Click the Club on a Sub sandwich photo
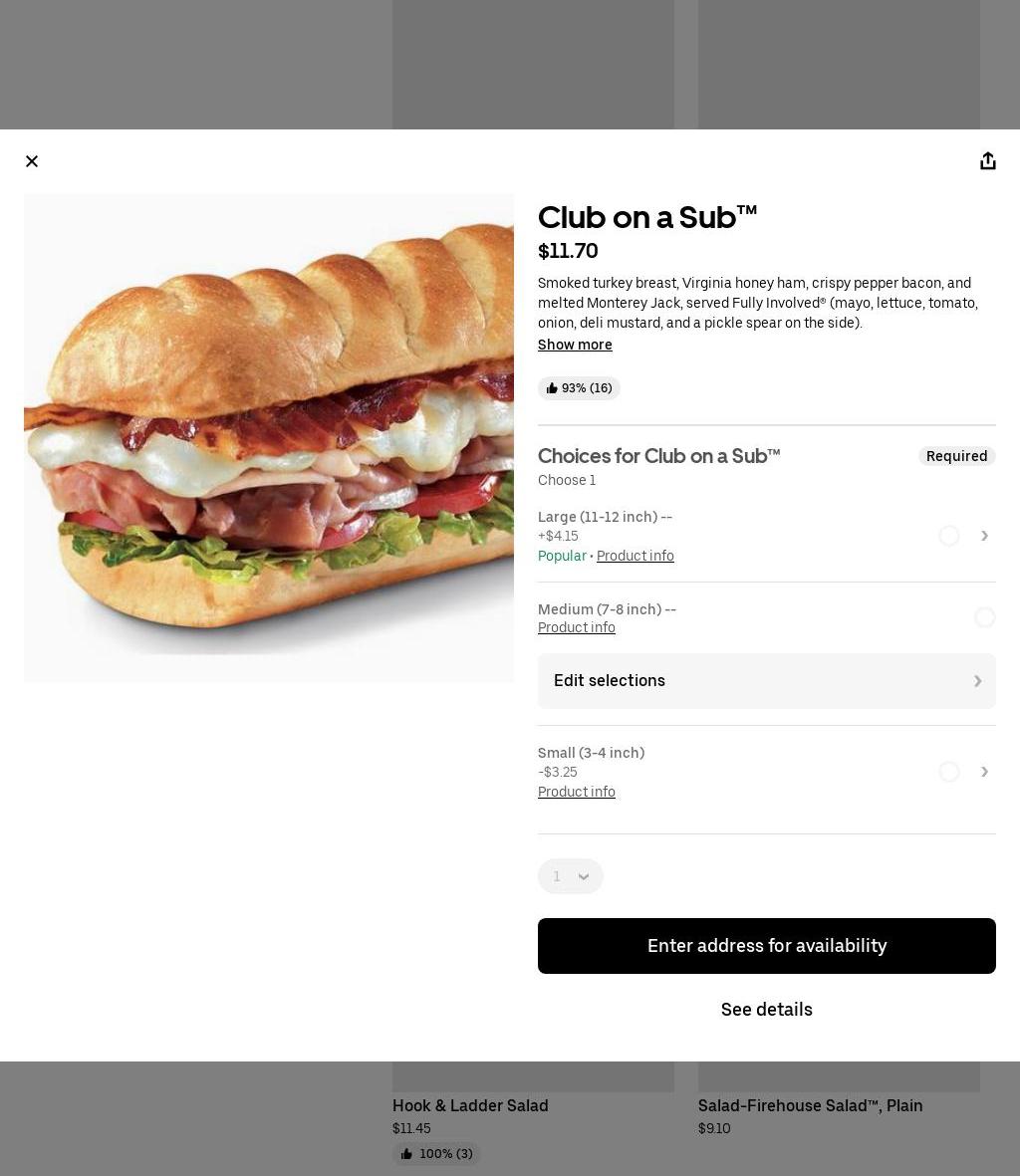The height and width of the screenshot is (1176, 1020). coord(269,438)
